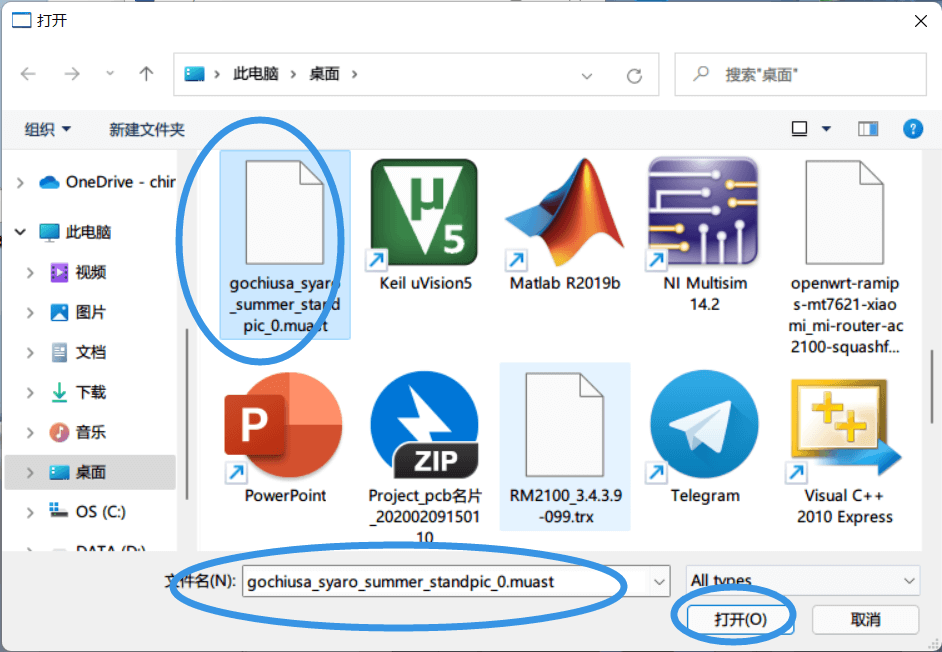Click the search magnifier icon
Viewport: 942px width, 652px height.
coord(700,74)
